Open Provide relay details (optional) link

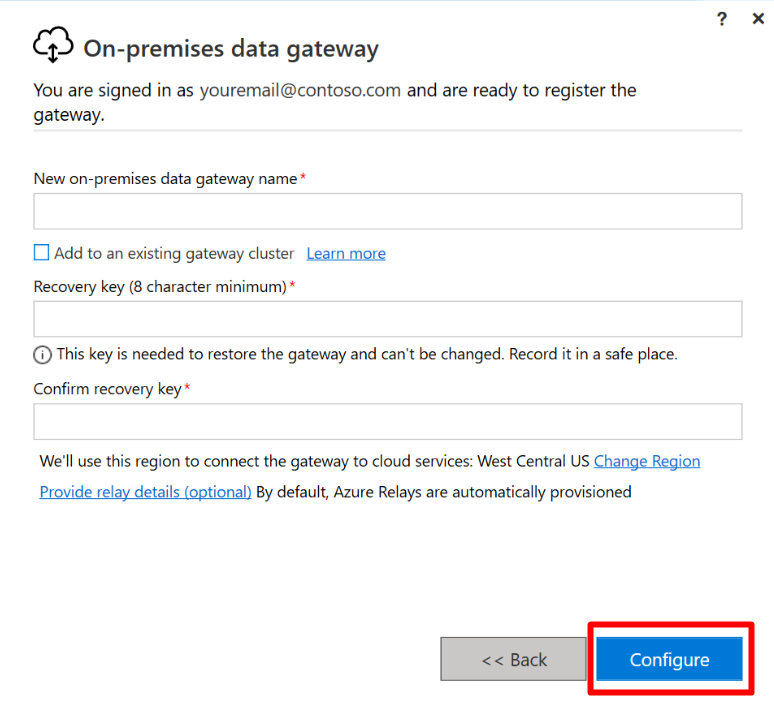pyautogui.click(x=146, y=492)
